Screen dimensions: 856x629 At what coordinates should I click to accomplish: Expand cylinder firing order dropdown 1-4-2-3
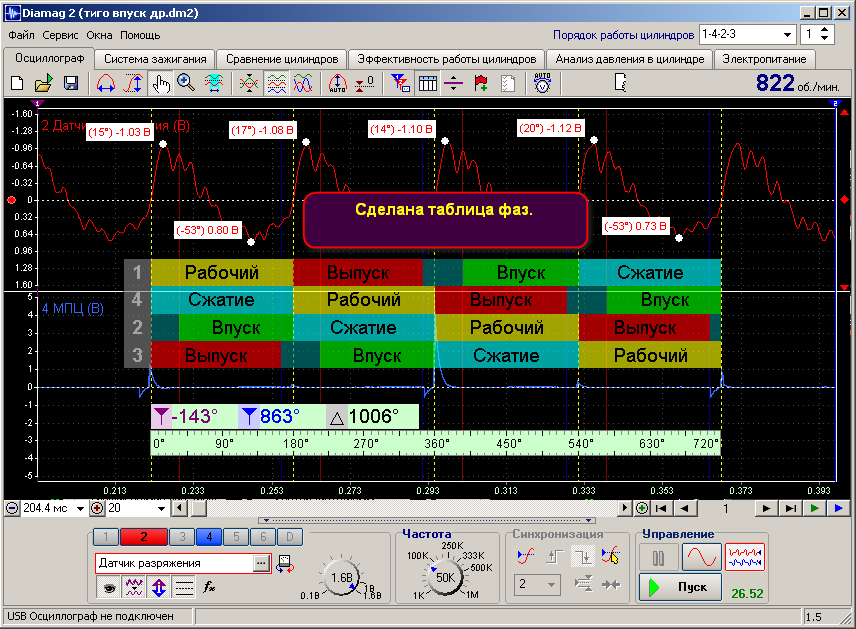[787, 34]
